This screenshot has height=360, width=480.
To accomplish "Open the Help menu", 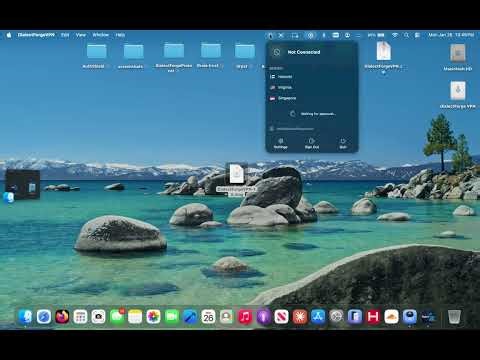I will coord(120,35).
